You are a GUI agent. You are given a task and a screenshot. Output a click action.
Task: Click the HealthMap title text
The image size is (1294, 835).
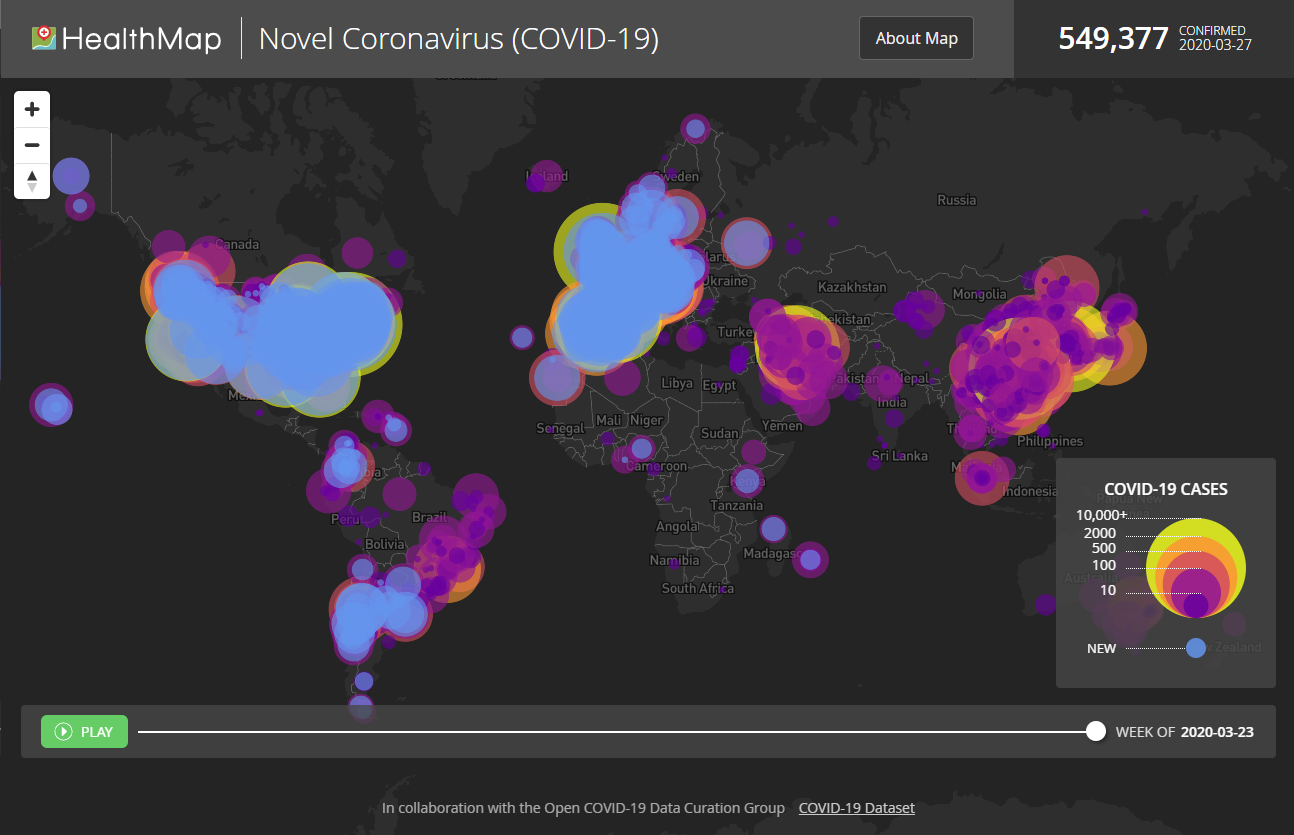tap(141, 39)
